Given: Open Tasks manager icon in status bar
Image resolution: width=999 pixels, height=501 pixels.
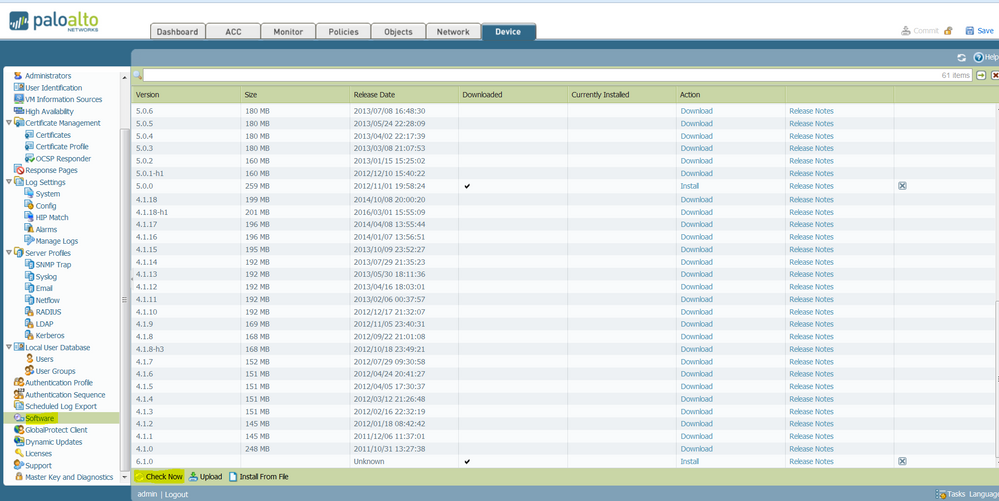Looking at the screenshot, I should pos(941,494).
